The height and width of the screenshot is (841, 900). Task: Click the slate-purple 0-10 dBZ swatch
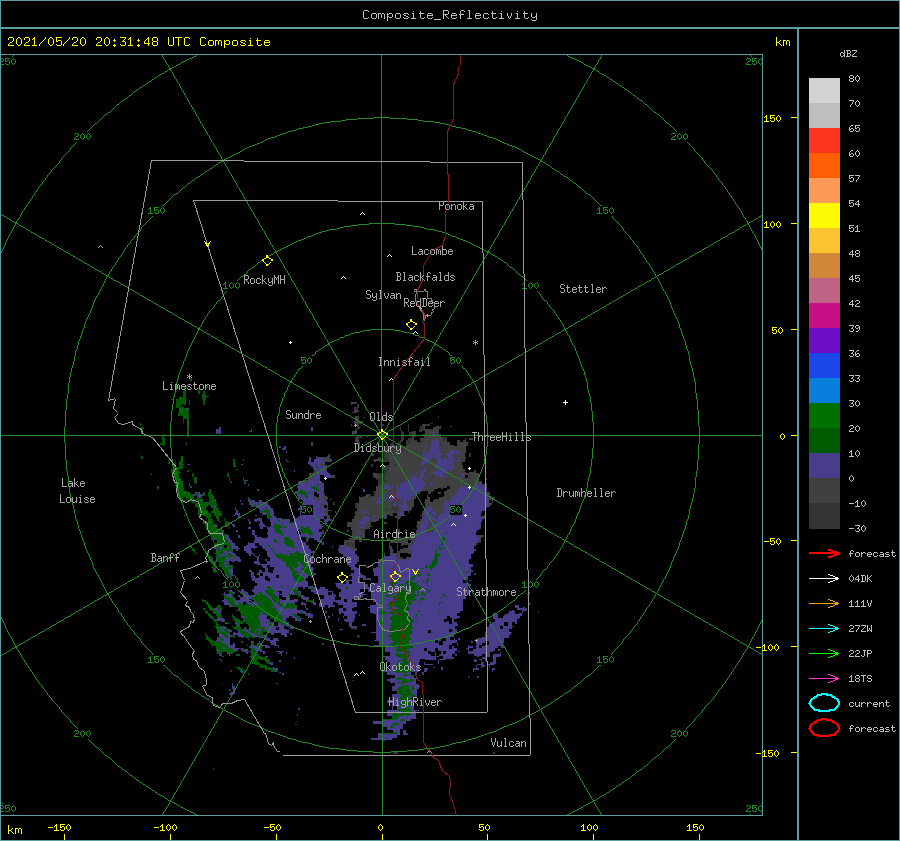click(x=824, y=466)
